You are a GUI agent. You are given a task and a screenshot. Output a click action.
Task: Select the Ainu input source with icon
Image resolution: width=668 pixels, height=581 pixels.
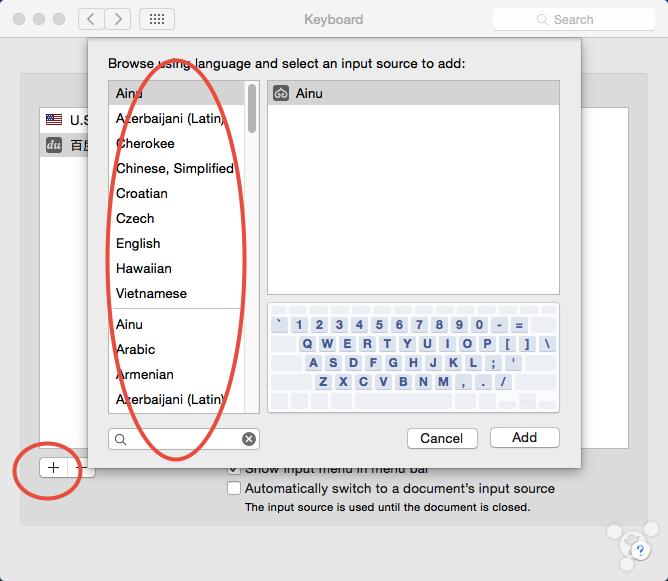(413, 93)
